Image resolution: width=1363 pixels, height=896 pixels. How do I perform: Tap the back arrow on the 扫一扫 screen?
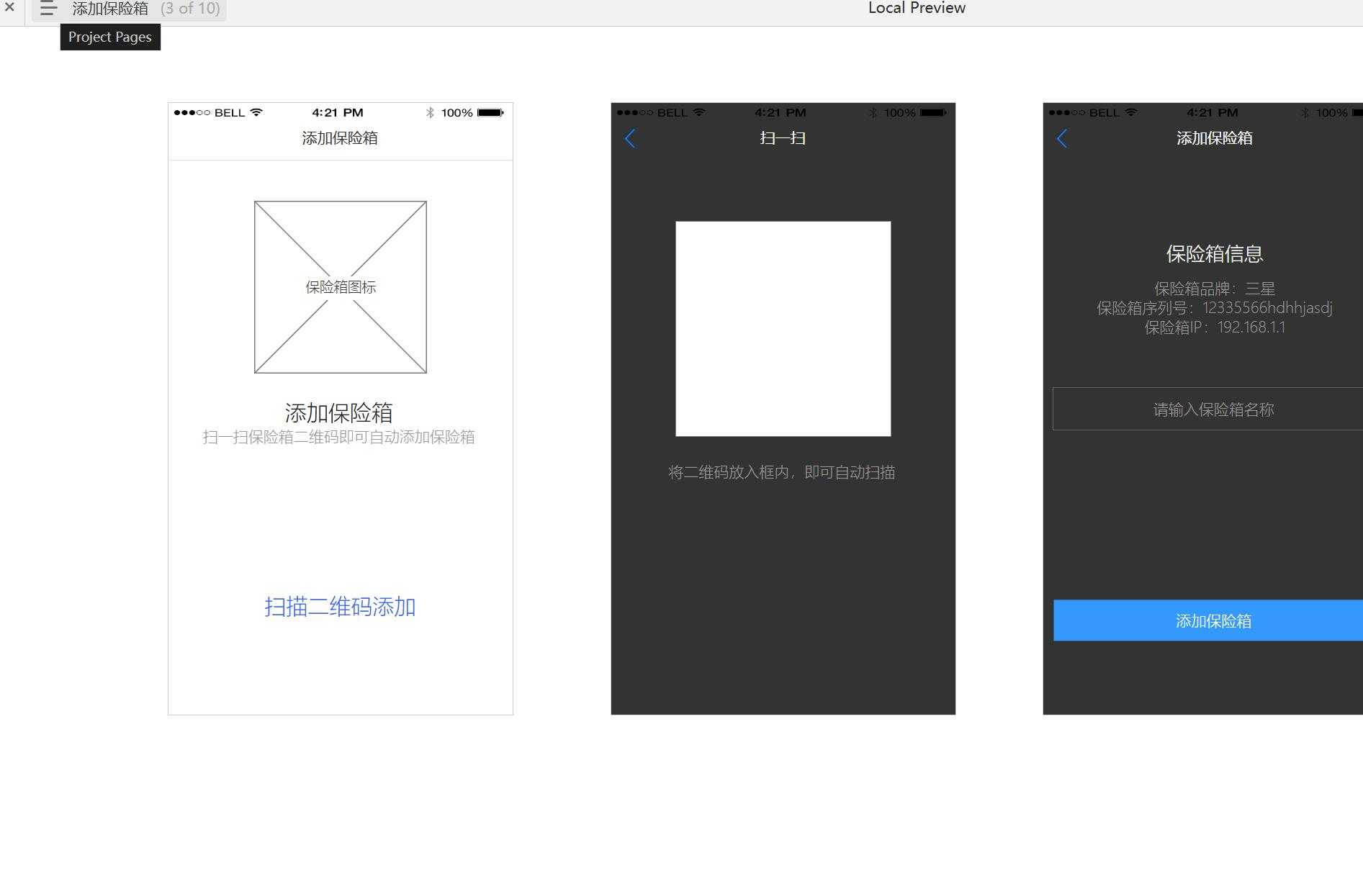(x=630, y=138)
